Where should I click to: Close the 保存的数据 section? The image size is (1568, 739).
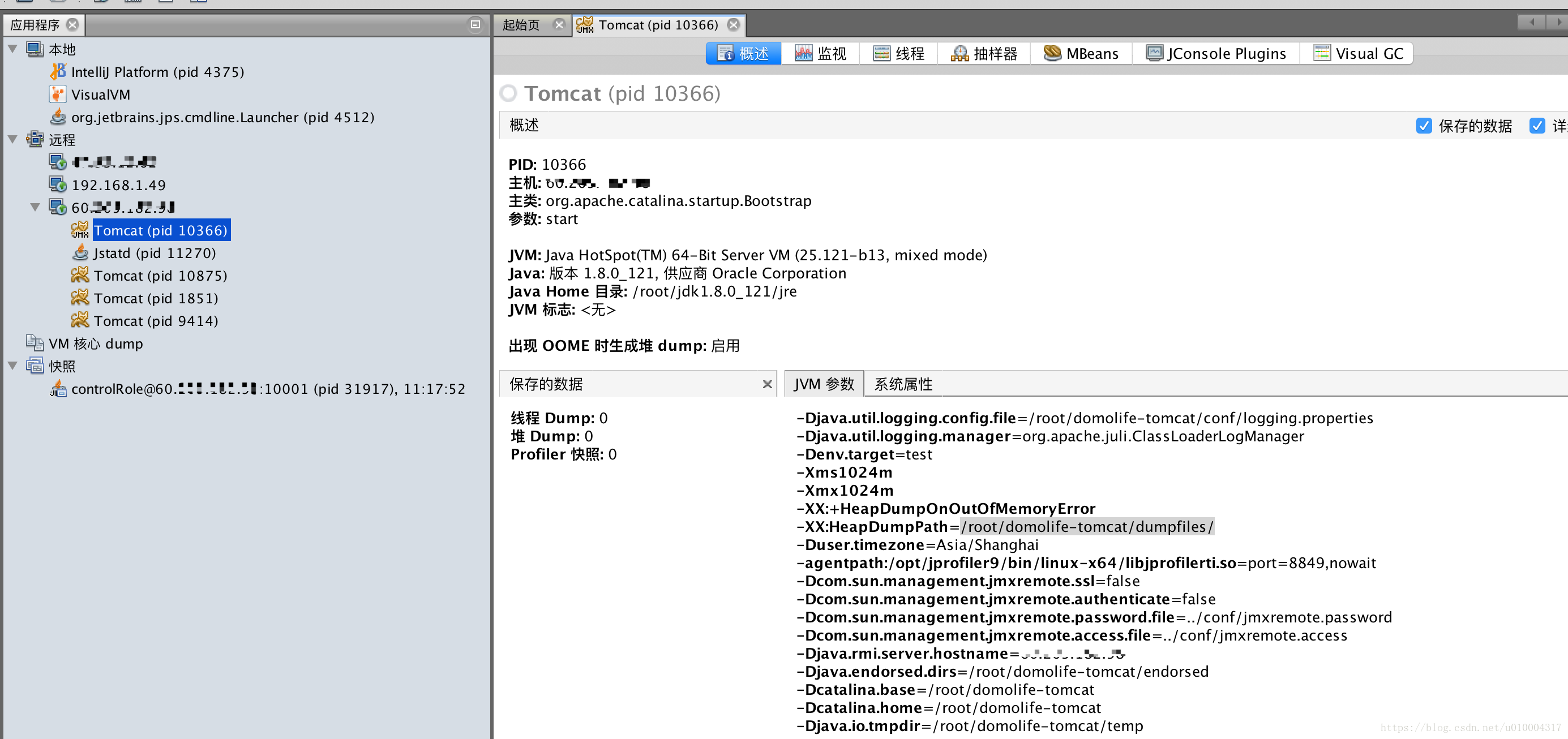click(x=767, y=384)
